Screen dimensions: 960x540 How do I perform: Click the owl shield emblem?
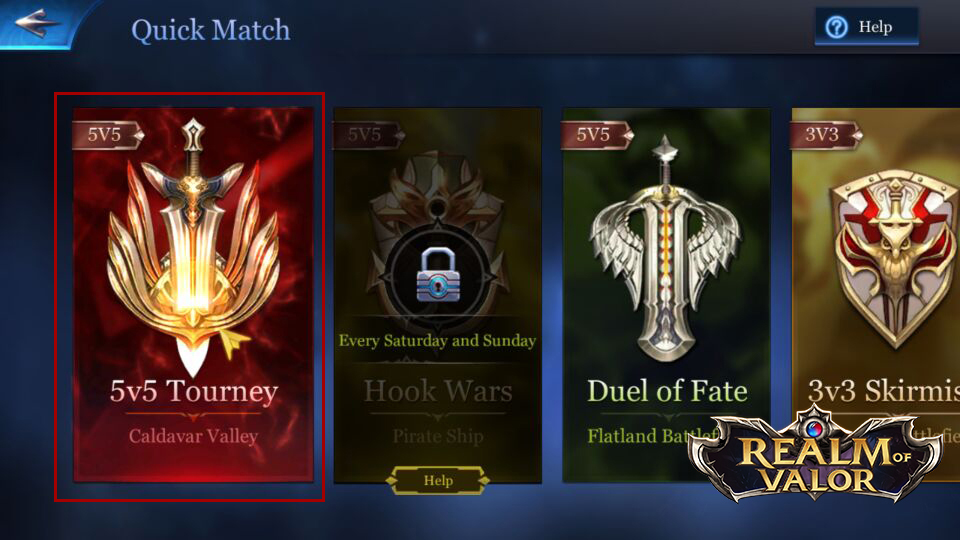[x=894, y=257]
